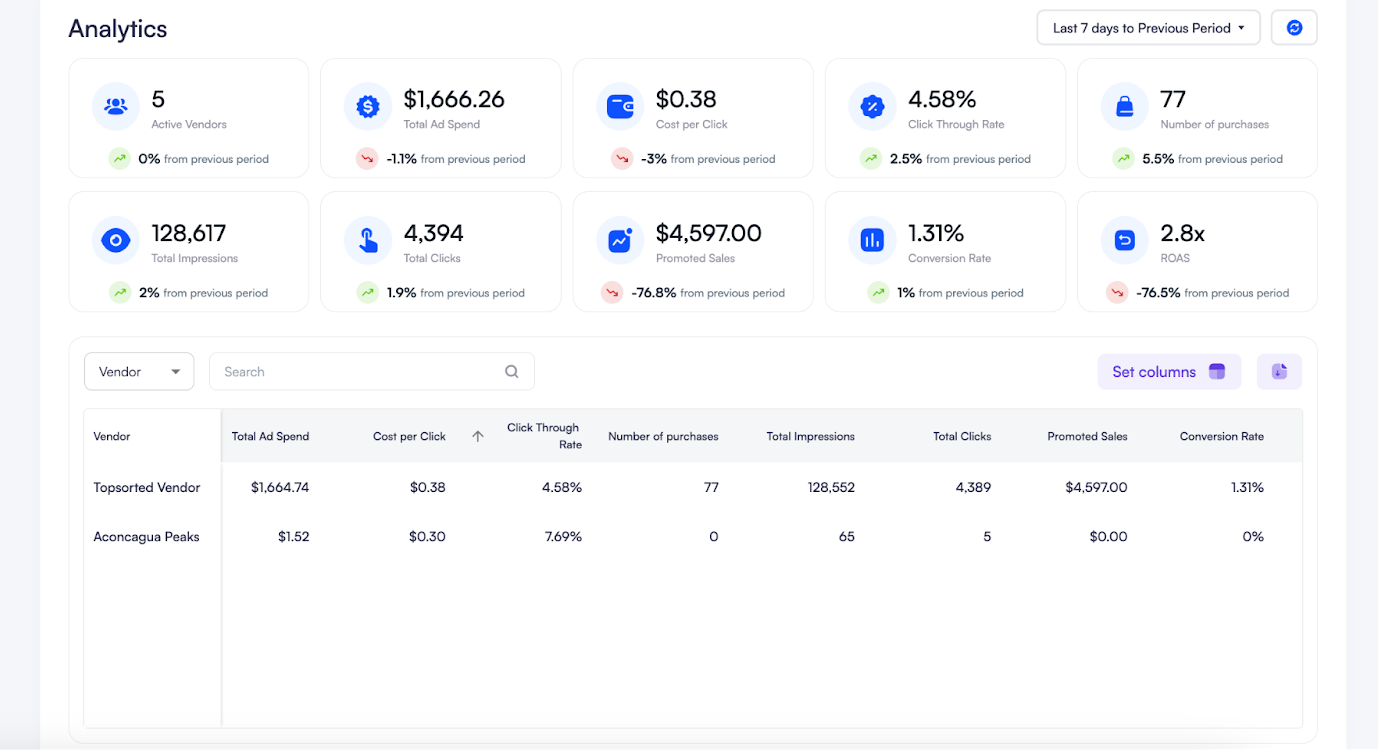Open the Topsorted Vendor row
Image resolution: width=1378 pixels, height=750 pixels.
point(147,487)
